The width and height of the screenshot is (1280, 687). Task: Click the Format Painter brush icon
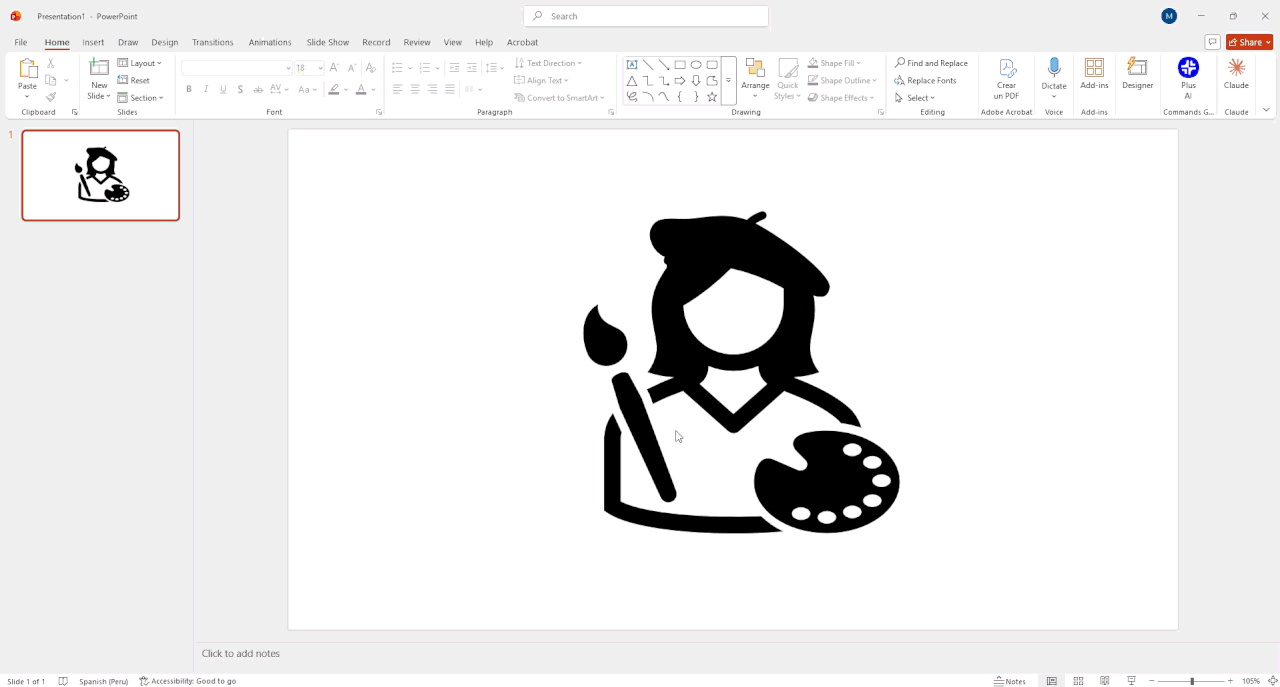coord(51,97)
